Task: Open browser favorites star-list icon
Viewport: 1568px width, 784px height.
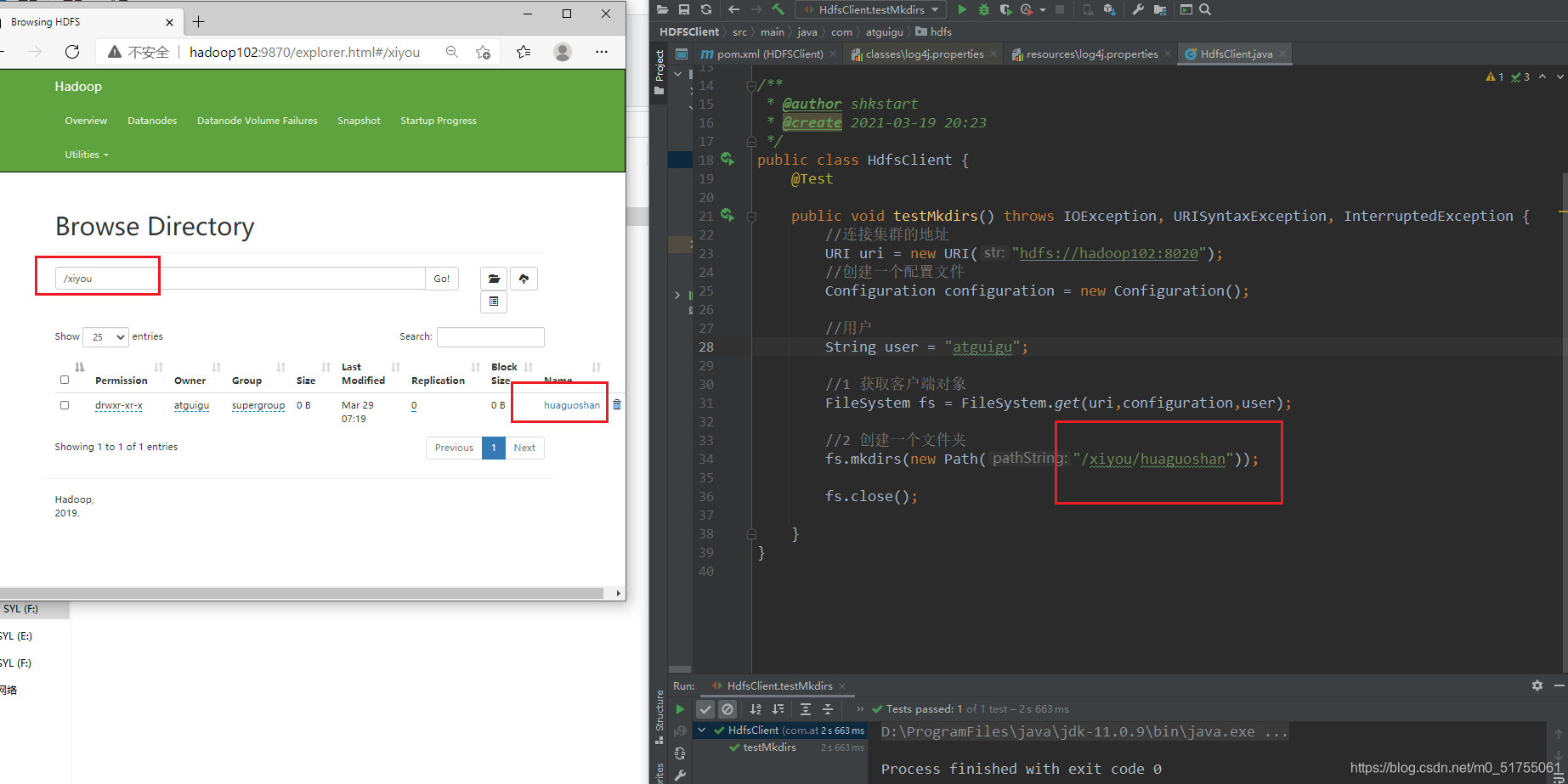Action: [x=524, y=52]
